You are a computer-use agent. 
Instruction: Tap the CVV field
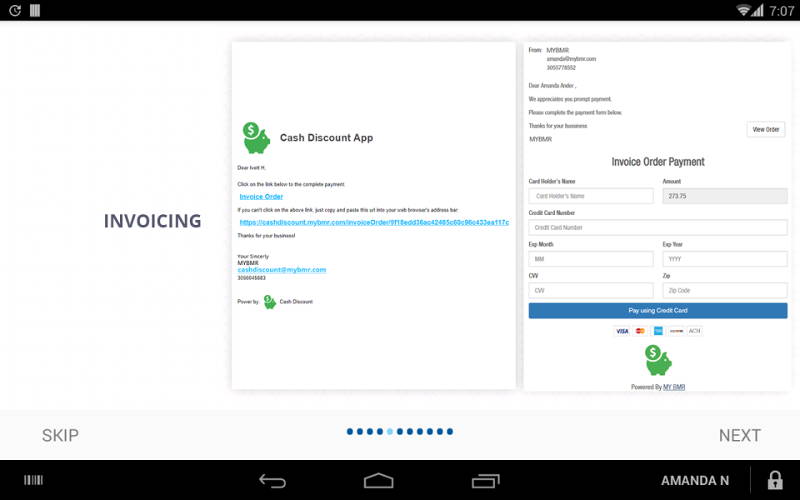[591, 291]
